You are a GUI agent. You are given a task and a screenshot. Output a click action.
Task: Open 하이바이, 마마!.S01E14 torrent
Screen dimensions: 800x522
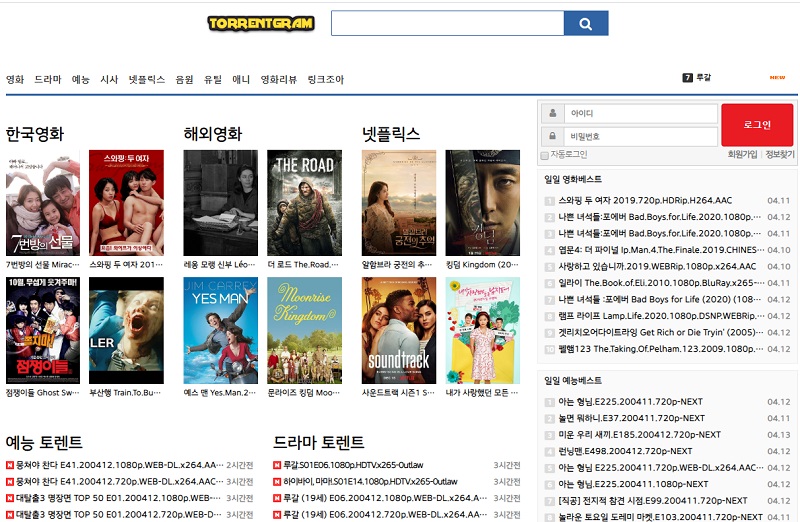coord(370,482)
